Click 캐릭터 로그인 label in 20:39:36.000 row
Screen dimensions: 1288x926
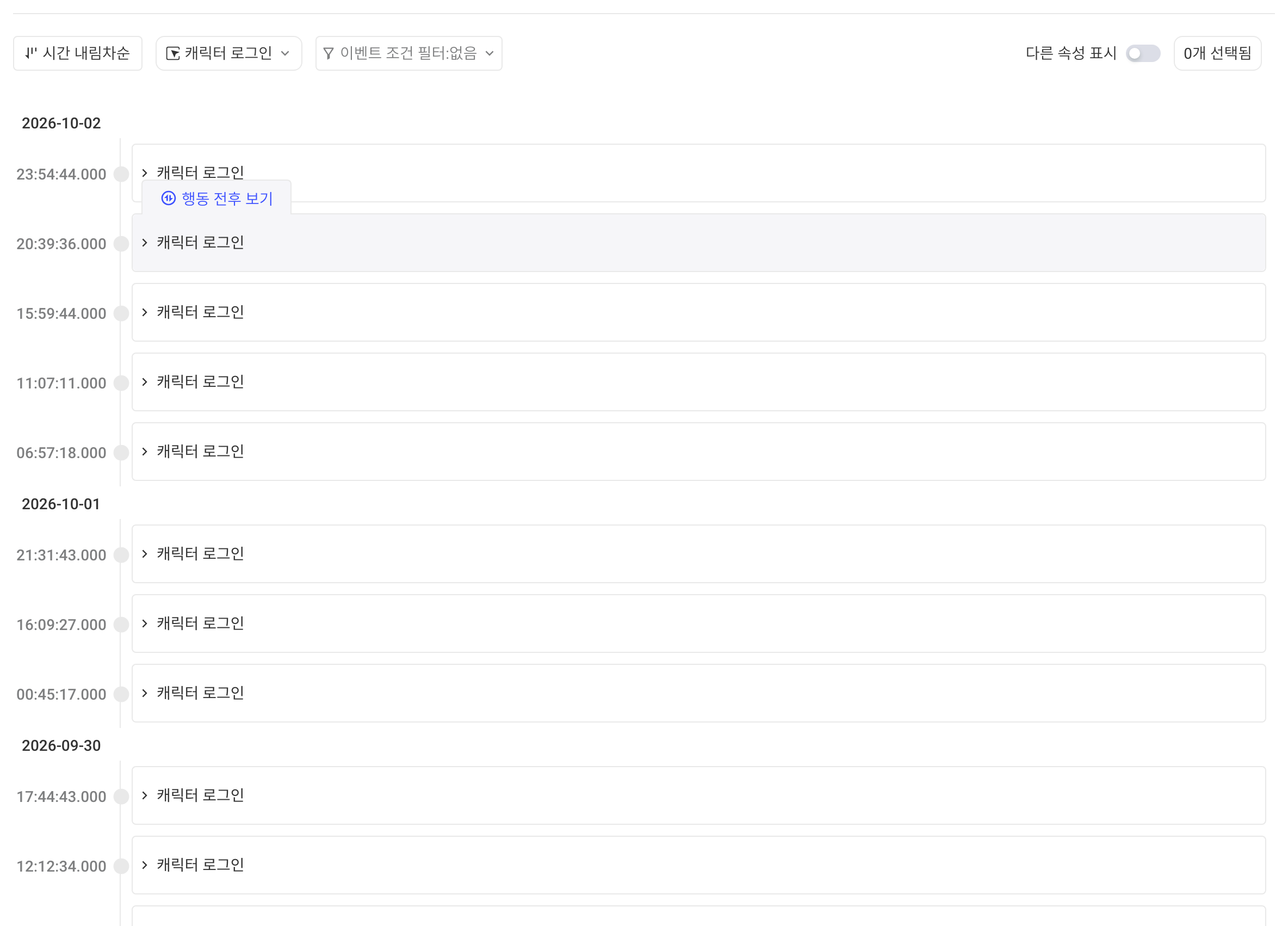click(x=201, y=243)
